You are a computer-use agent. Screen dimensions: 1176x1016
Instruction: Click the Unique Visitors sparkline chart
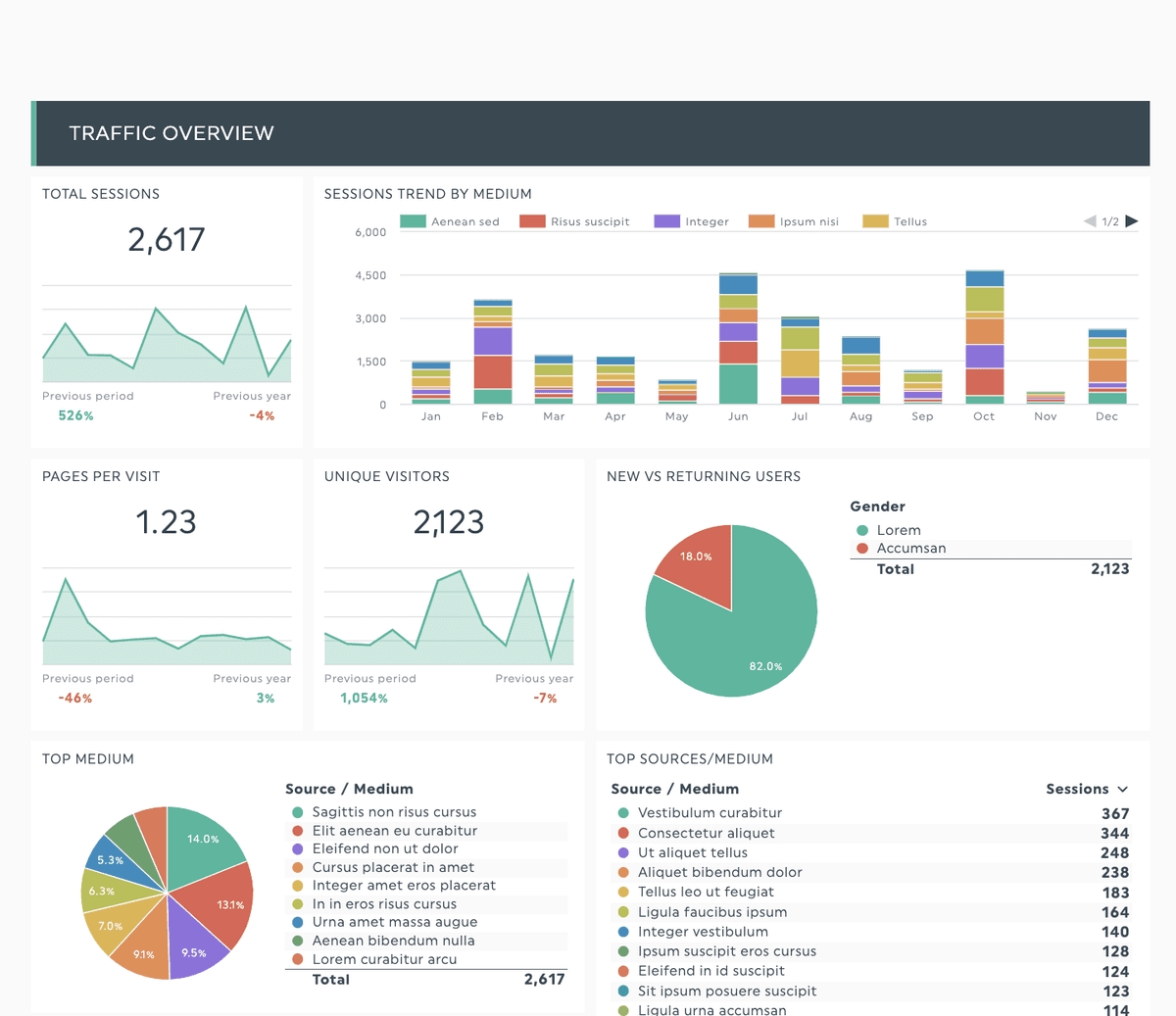pyautogui.click(x=449, y=617)
